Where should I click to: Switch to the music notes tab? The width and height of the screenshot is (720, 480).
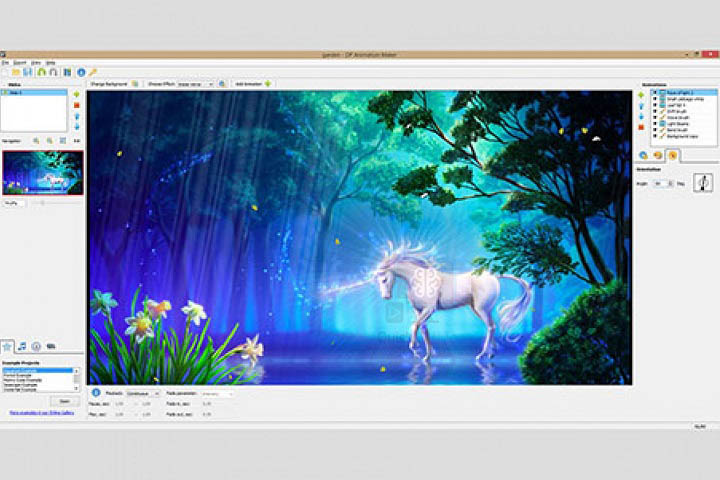[x=22, y=346]
